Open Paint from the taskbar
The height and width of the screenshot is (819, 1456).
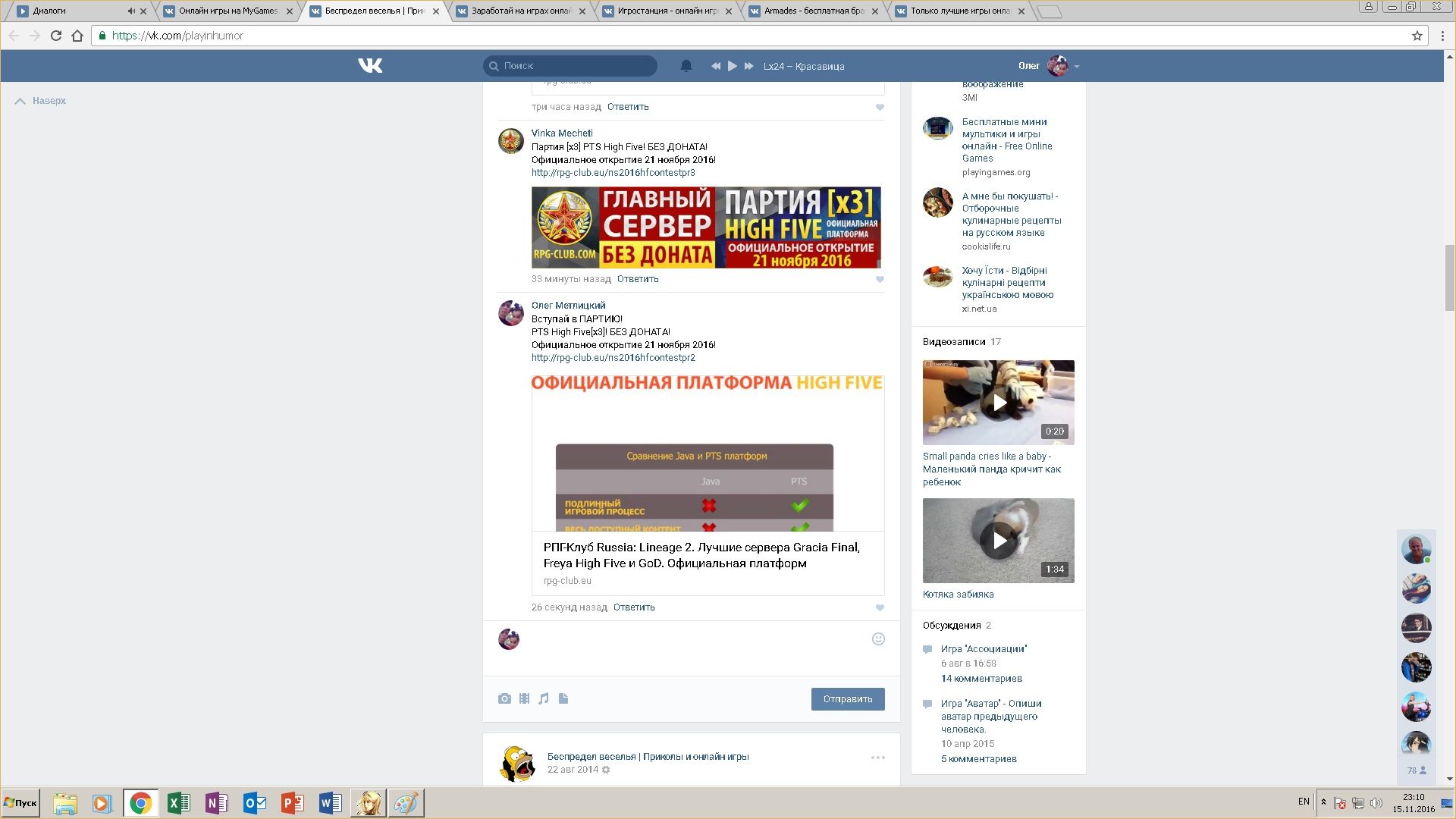(406, 803)
